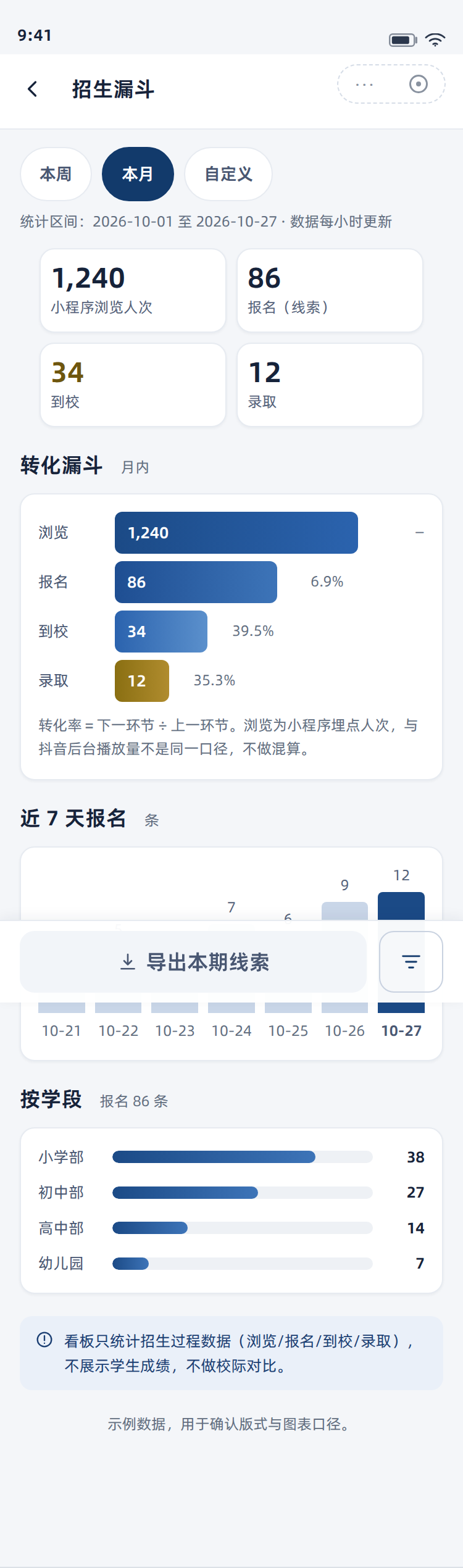The image size is (463, 1568).
Task: Switch to the 本周 tab
Action: pyautogui.click(x=56, y=174)
